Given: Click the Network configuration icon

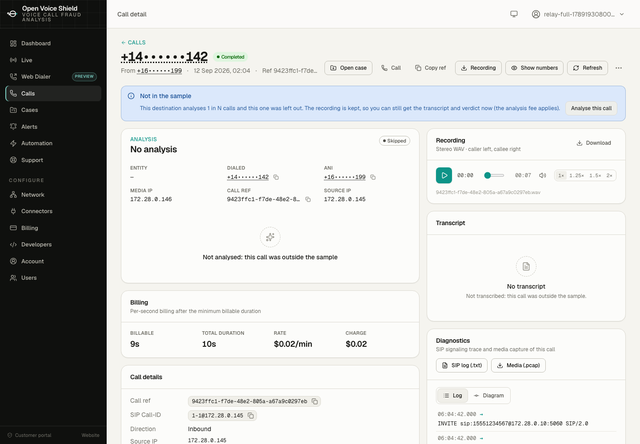Looking at the screenshot, I should click(13, 195).
